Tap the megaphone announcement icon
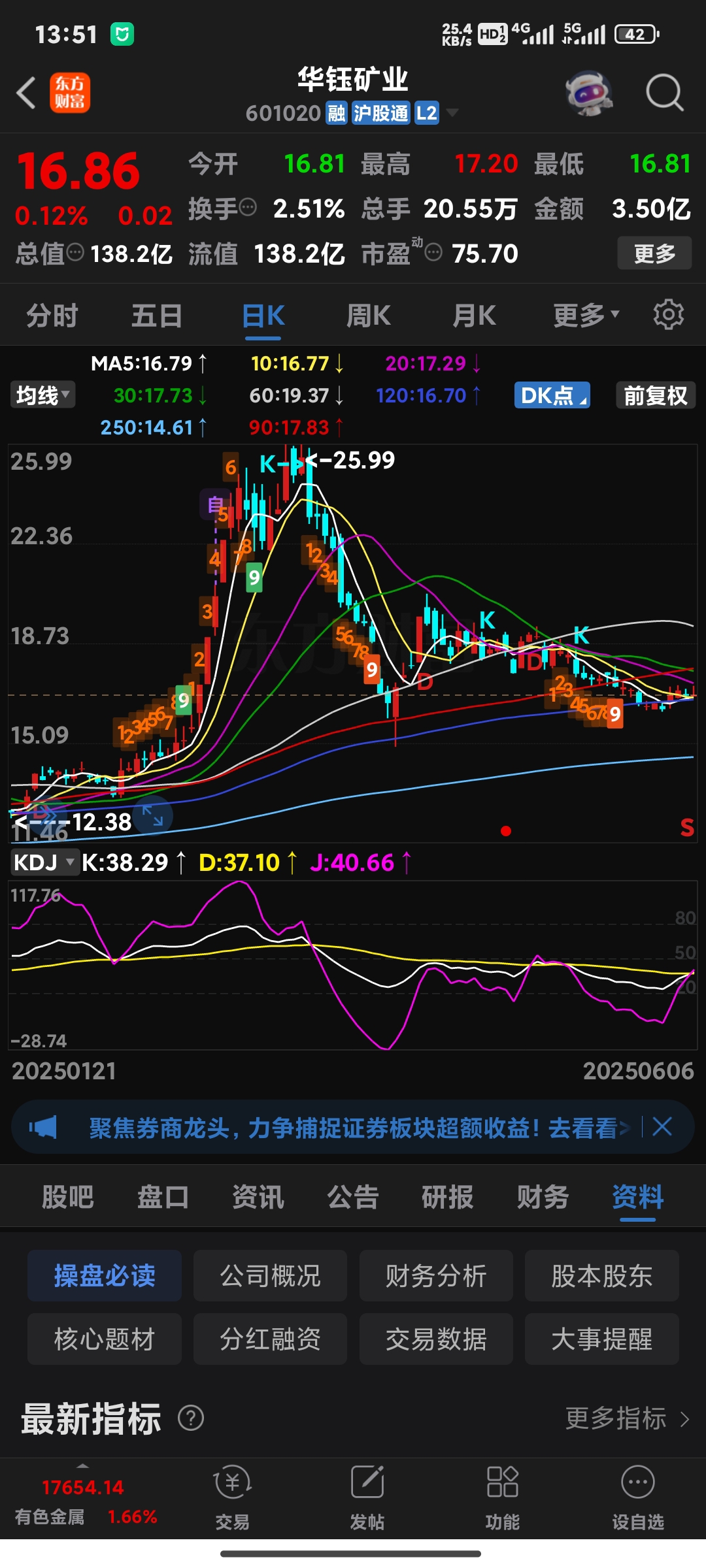706x1568 pixels. [43, 1127]
